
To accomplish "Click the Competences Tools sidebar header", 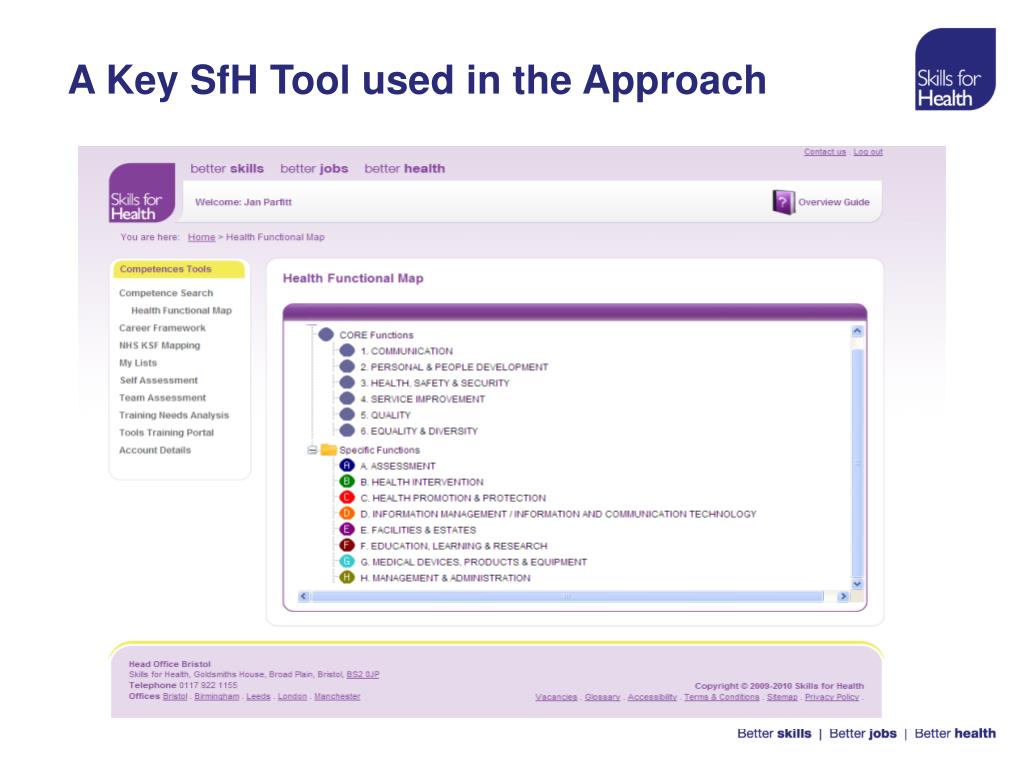I will point(179,269).
